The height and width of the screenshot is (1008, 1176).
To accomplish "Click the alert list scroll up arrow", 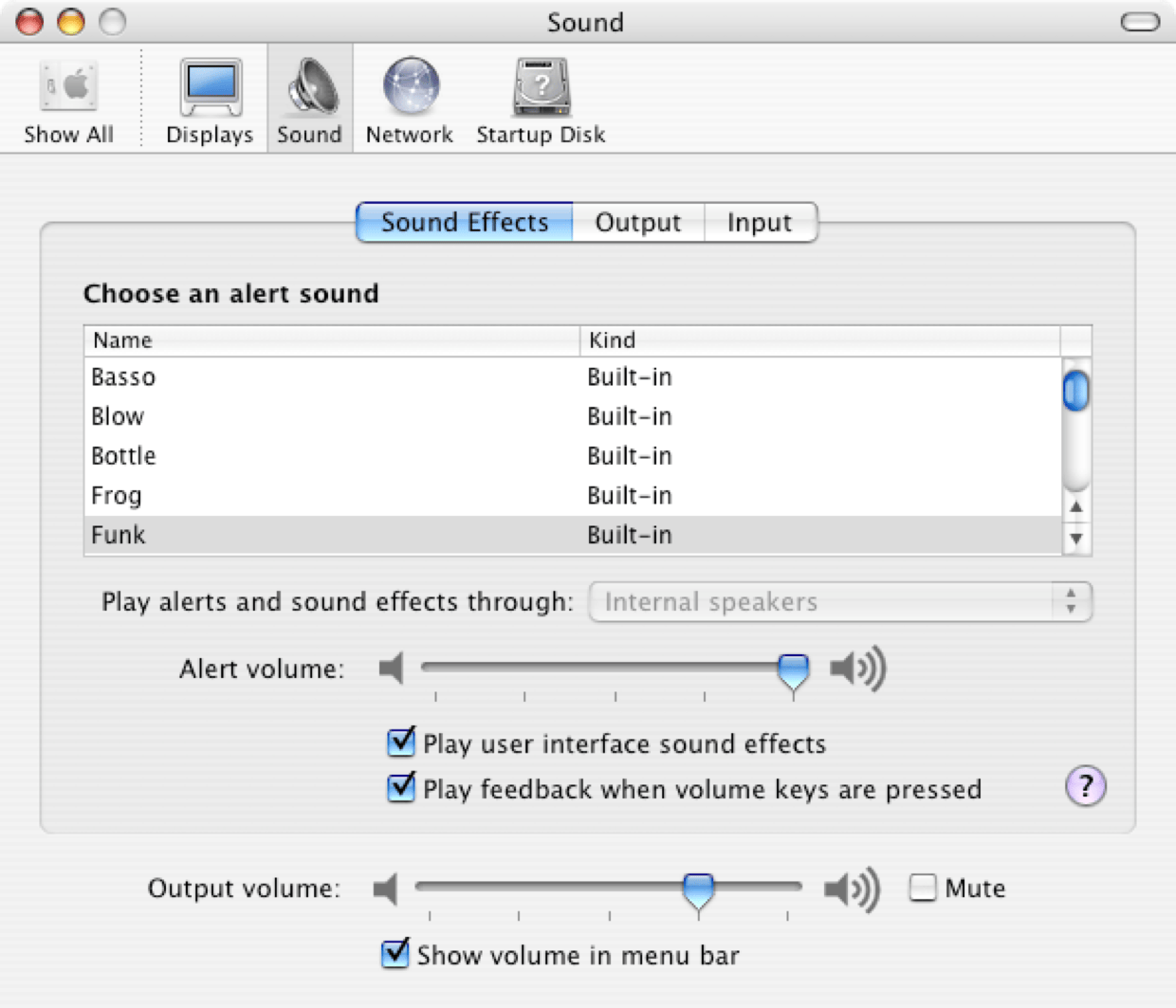I will (1075, 506).
